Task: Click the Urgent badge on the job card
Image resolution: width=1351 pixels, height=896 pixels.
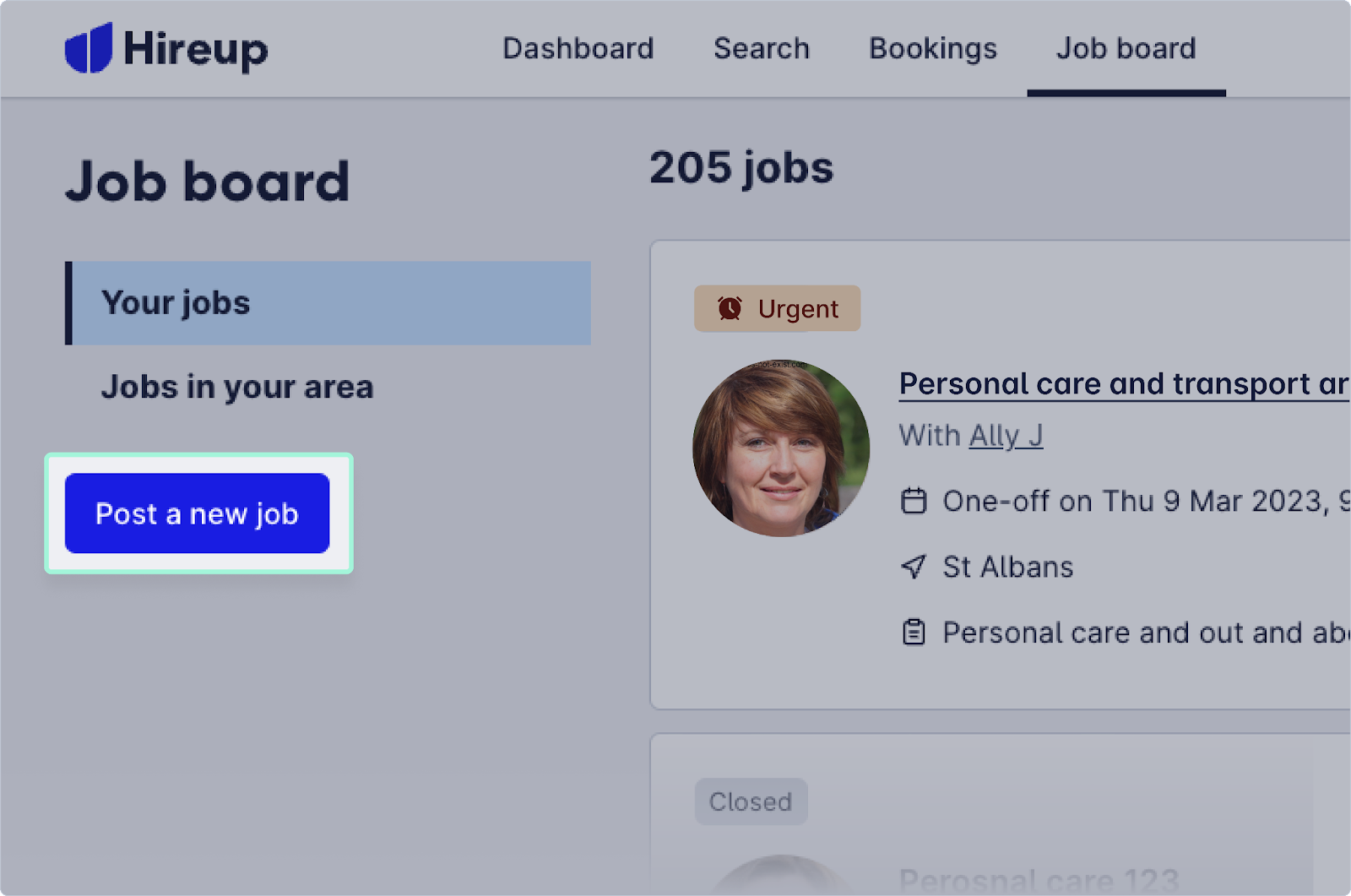Action: pos(777,308)
